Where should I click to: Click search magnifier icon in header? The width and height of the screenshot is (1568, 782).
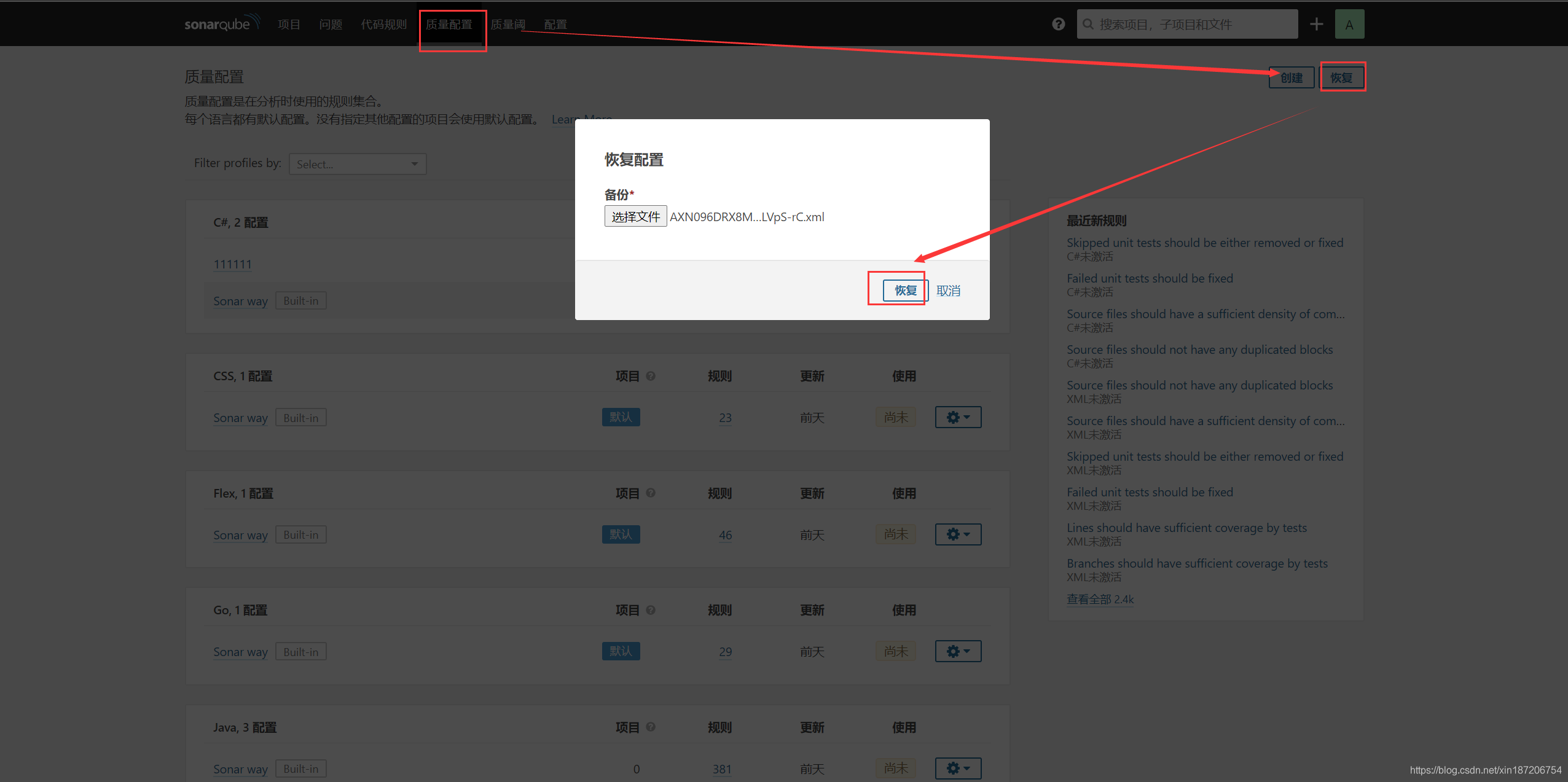[1088, 24]
